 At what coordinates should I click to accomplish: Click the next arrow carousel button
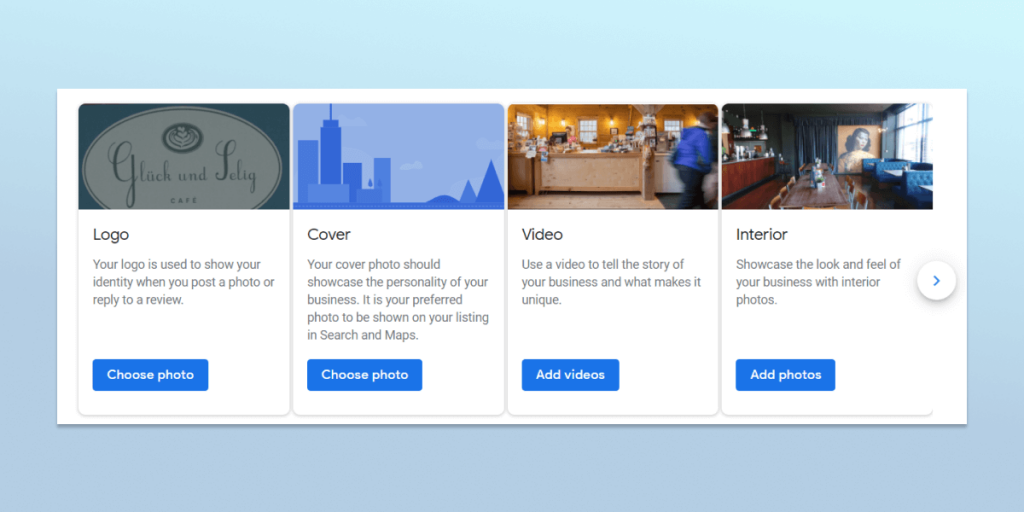(x=936, y=281)
